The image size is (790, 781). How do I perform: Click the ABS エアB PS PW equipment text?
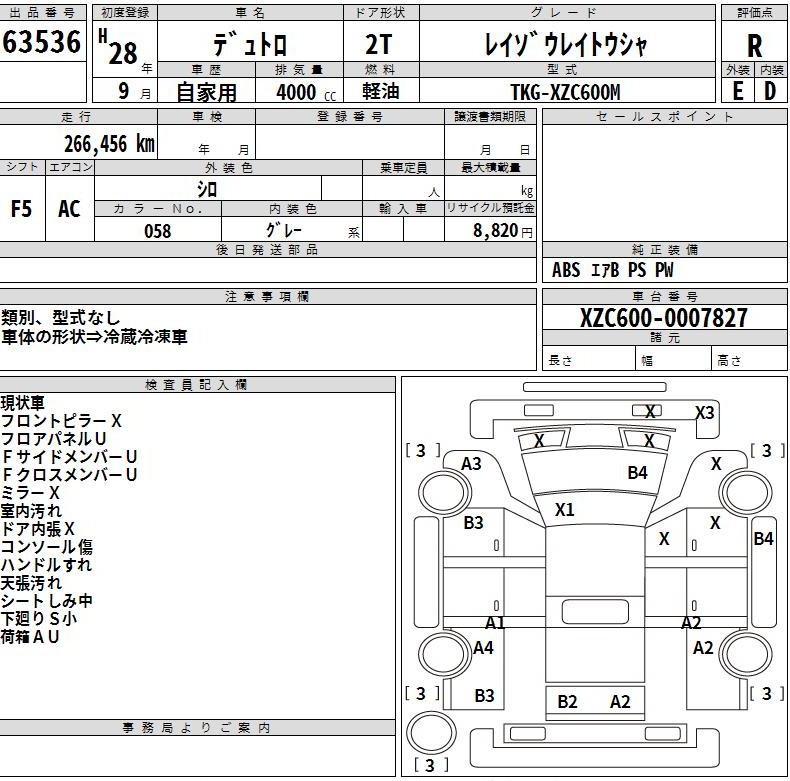point(612,270)
